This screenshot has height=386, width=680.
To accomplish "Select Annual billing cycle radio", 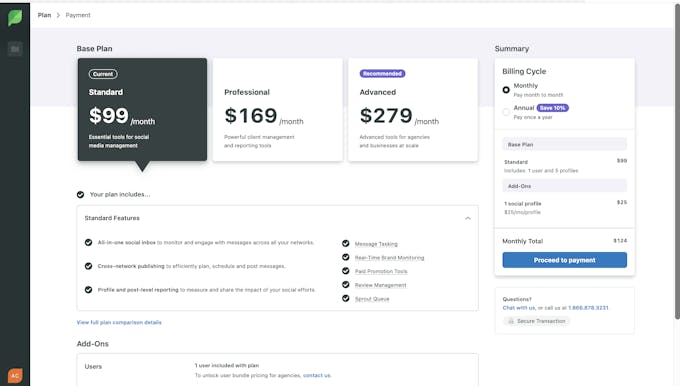I will (x=506, y=112).
